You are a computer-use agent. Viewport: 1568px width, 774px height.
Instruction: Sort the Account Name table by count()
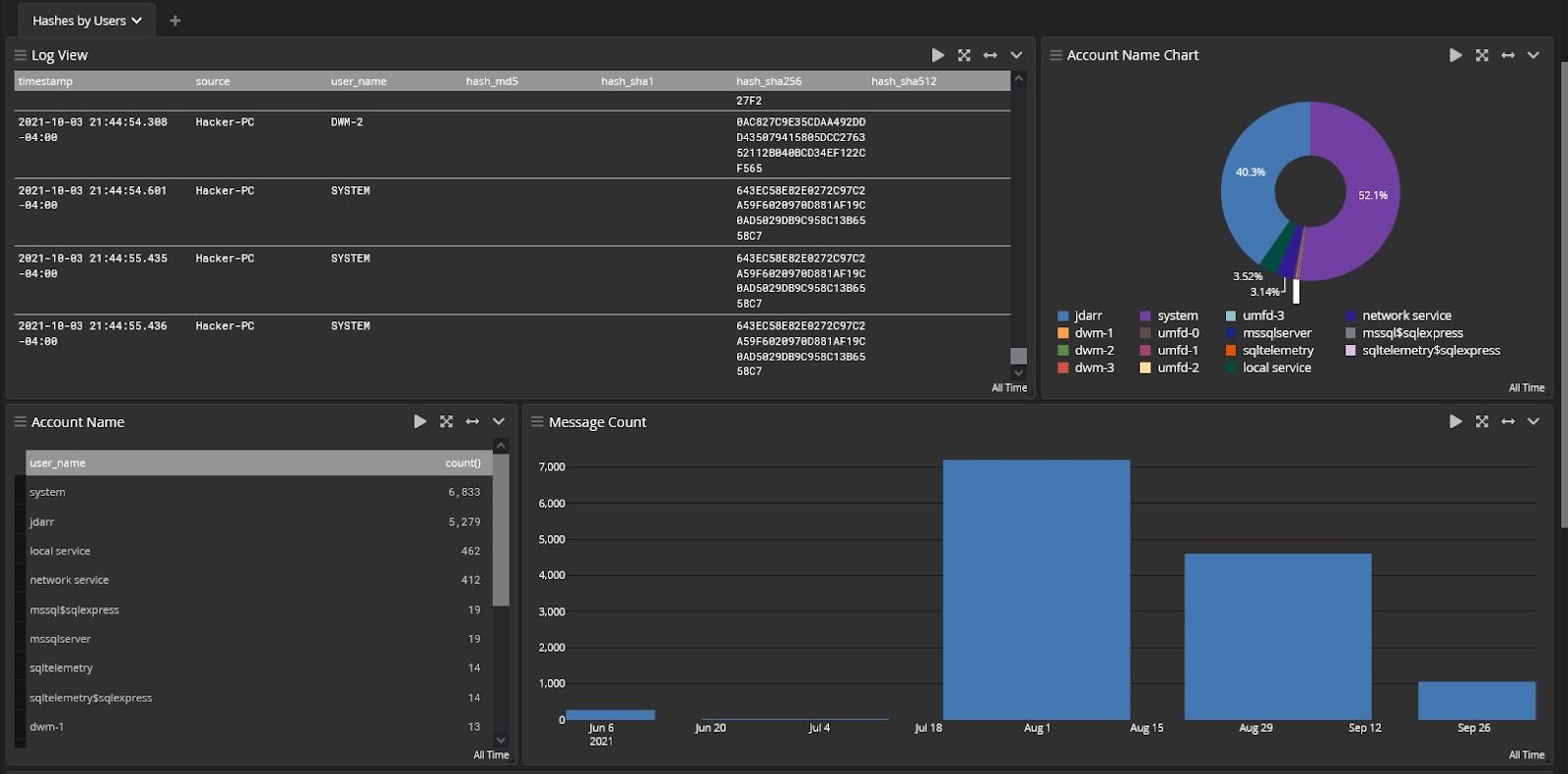pos(463,462)
